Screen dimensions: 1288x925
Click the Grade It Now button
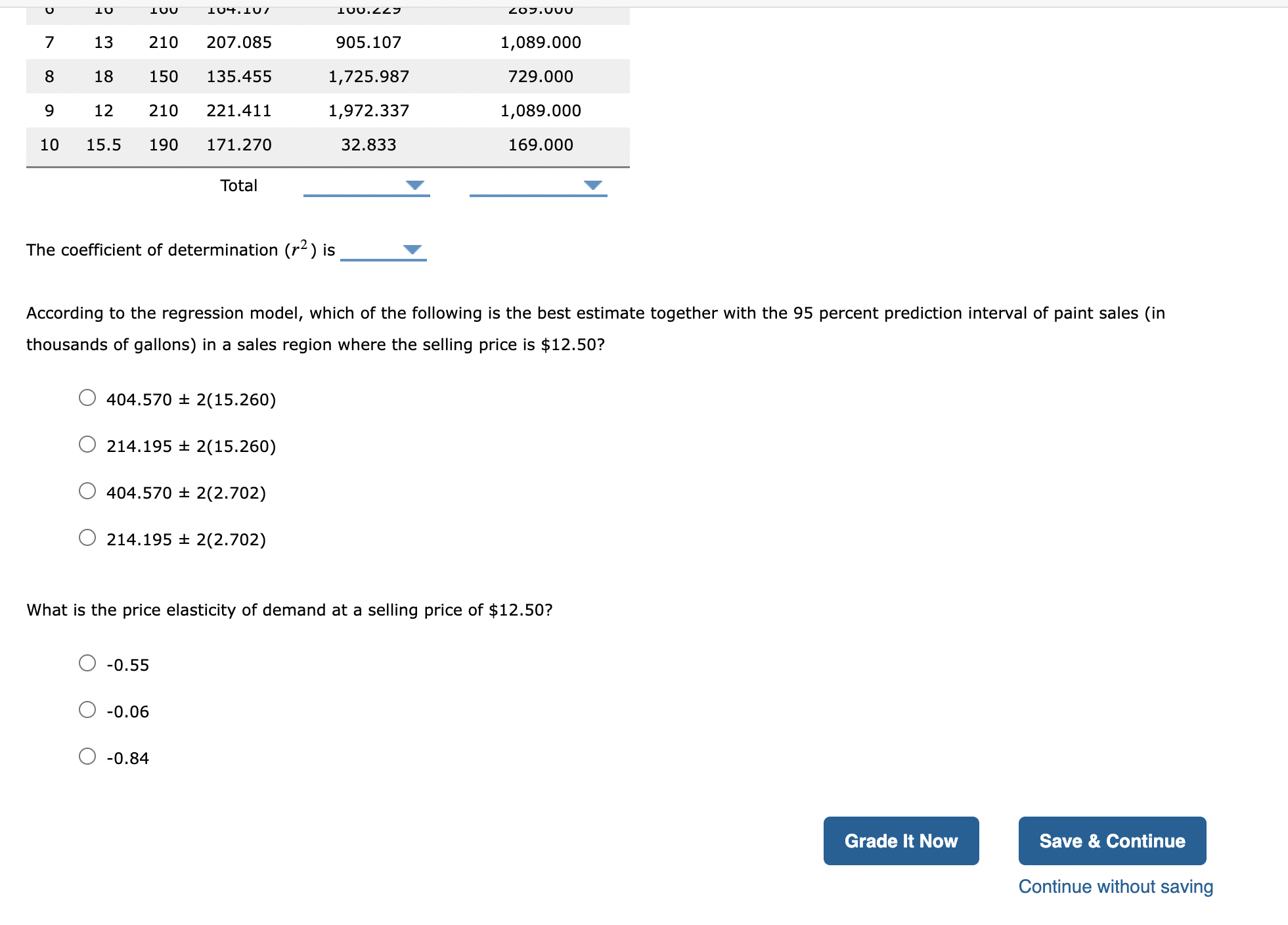click(x=900, y=840)
